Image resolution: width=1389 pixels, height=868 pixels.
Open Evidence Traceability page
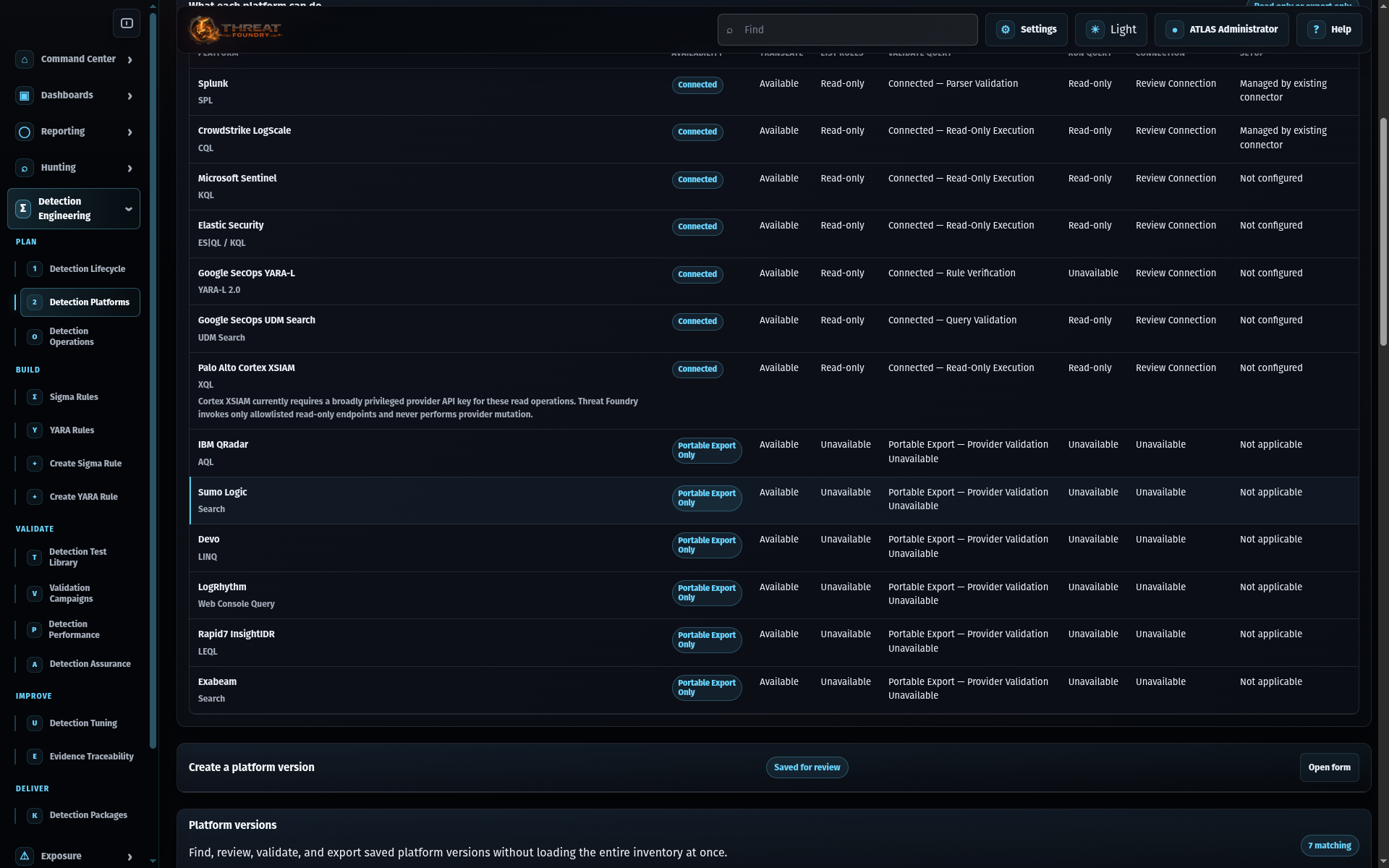tap(80, 757)
